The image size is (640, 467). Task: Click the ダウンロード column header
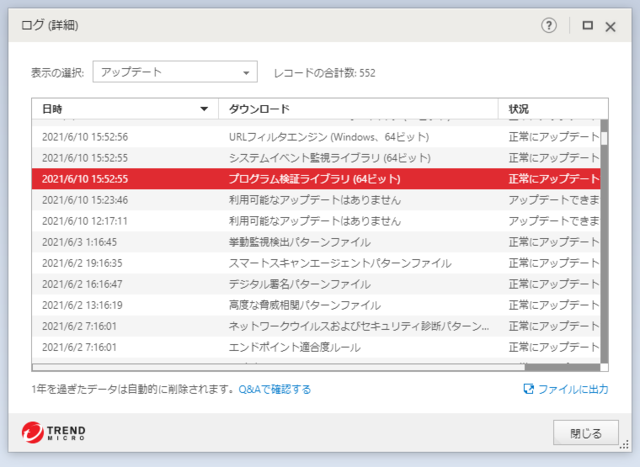pos(358,109)
